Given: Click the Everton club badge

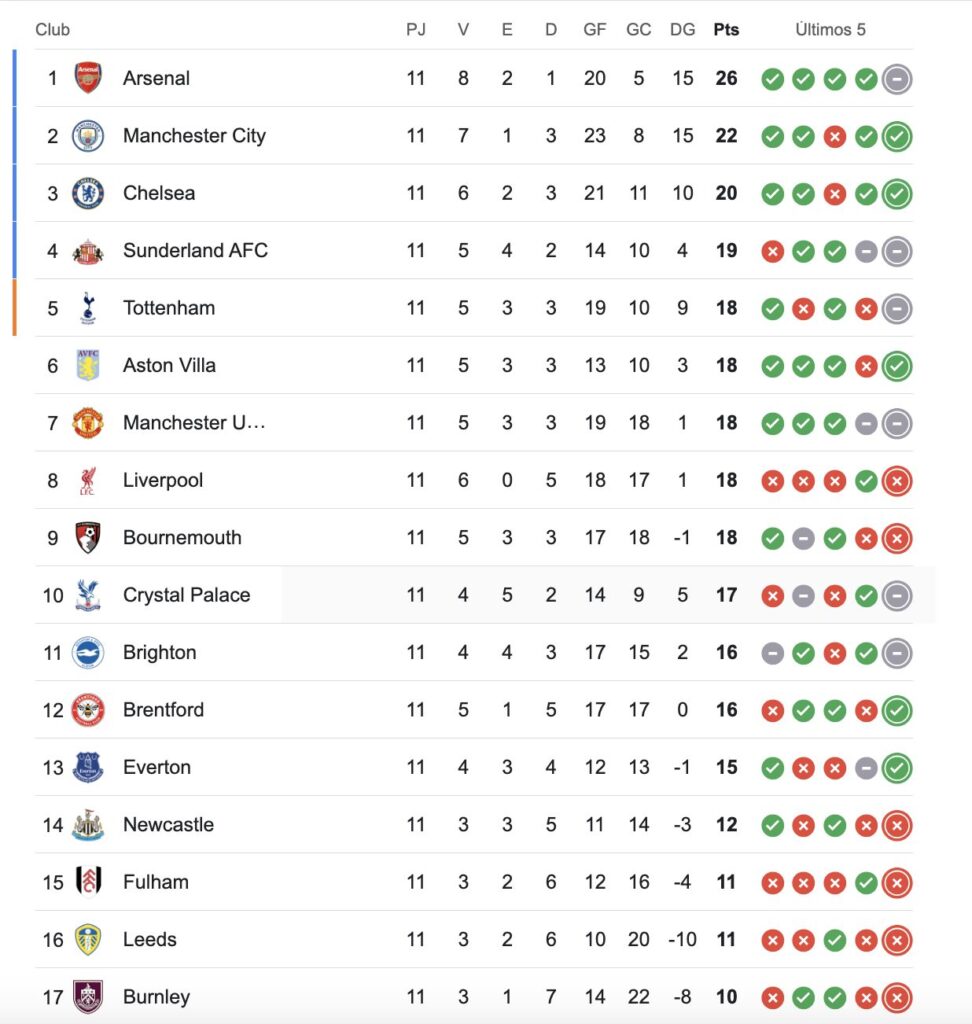Looking at the screenshot, I should 88,768.
